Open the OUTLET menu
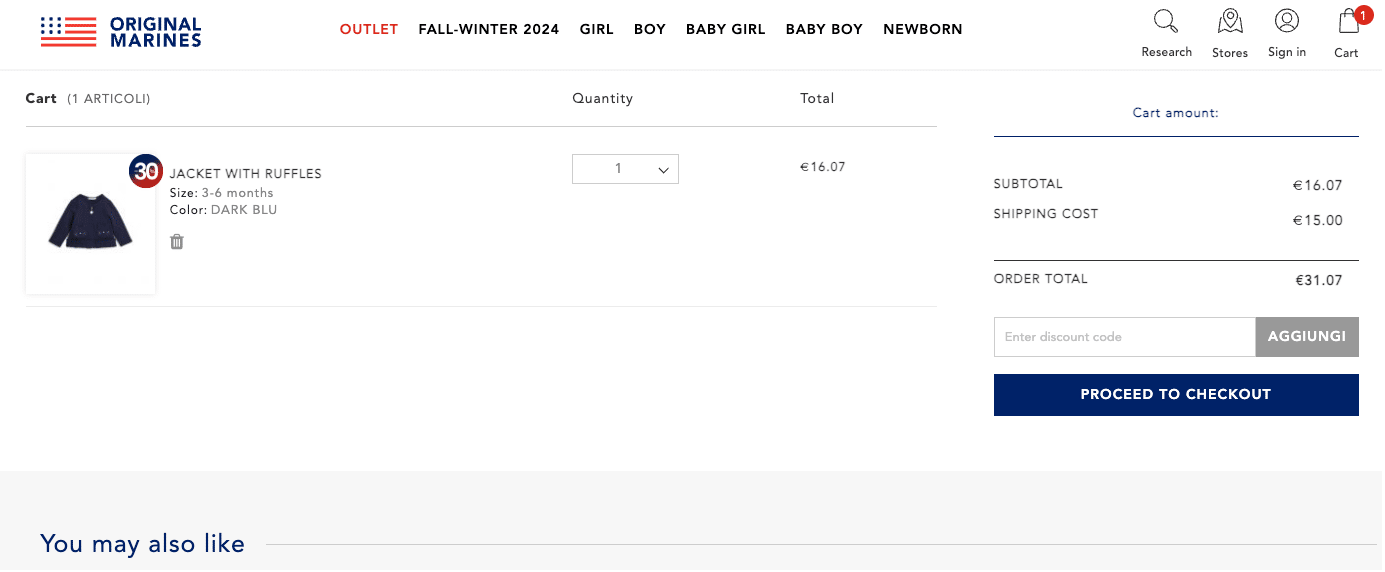 coord(369,29)
